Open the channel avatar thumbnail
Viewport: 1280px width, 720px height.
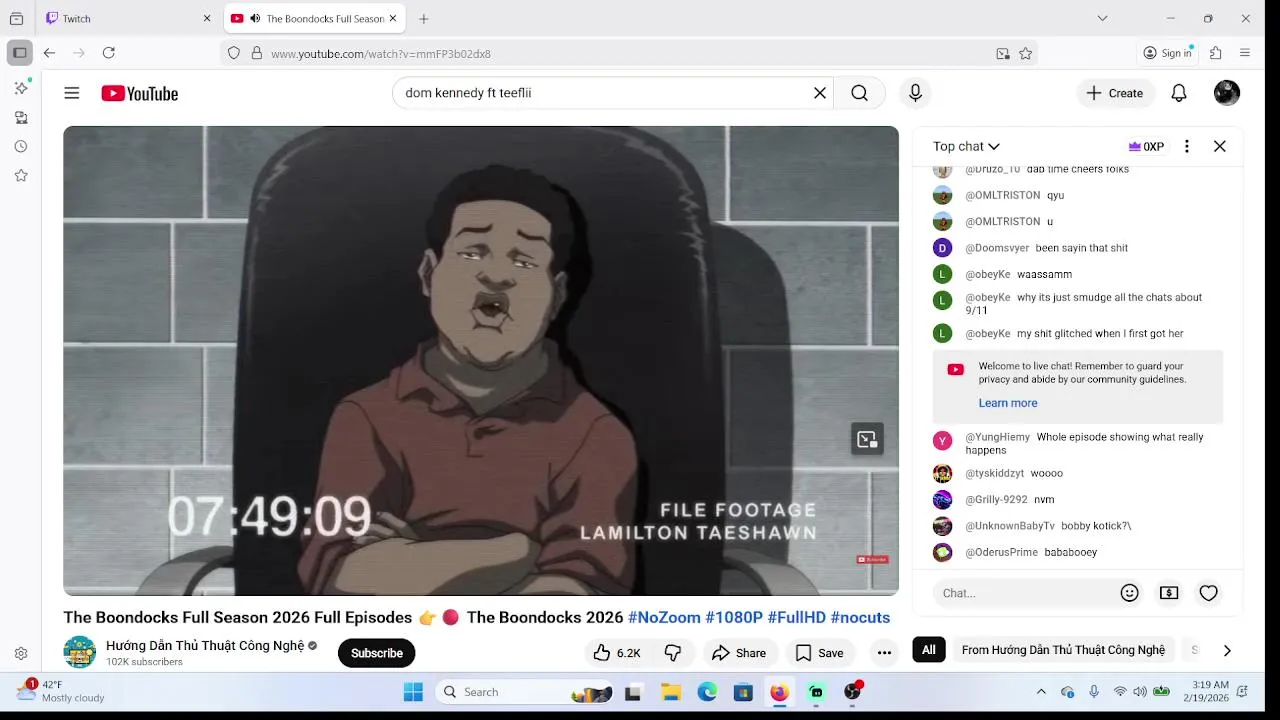[x=80, y=652]
